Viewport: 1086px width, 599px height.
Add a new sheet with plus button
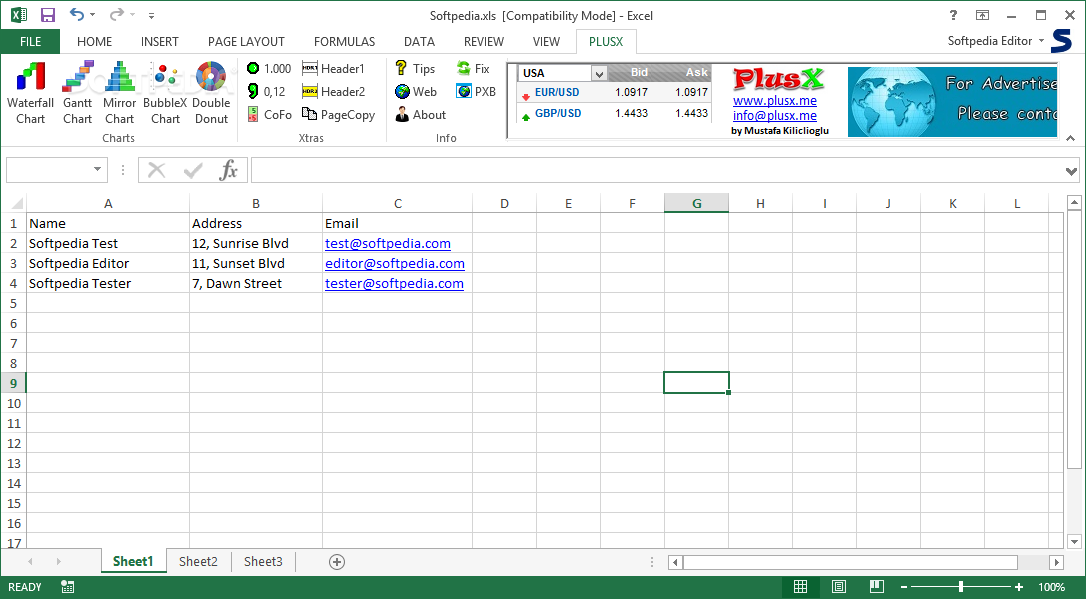pos(337,562)
